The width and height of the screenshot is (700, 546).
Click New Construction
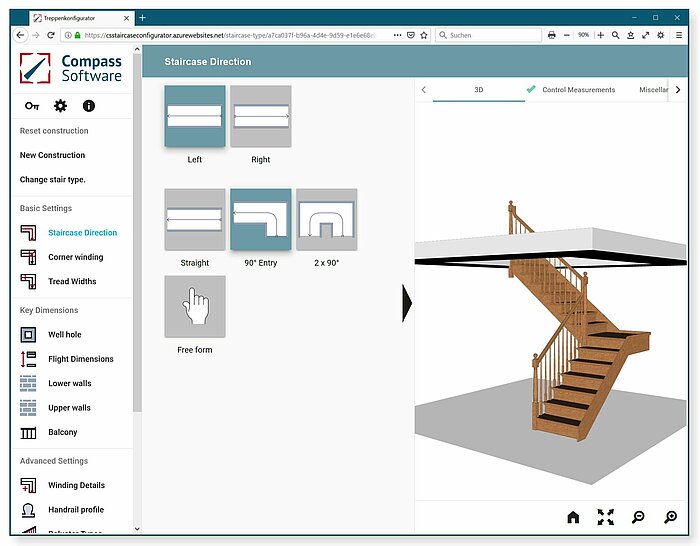52,155
